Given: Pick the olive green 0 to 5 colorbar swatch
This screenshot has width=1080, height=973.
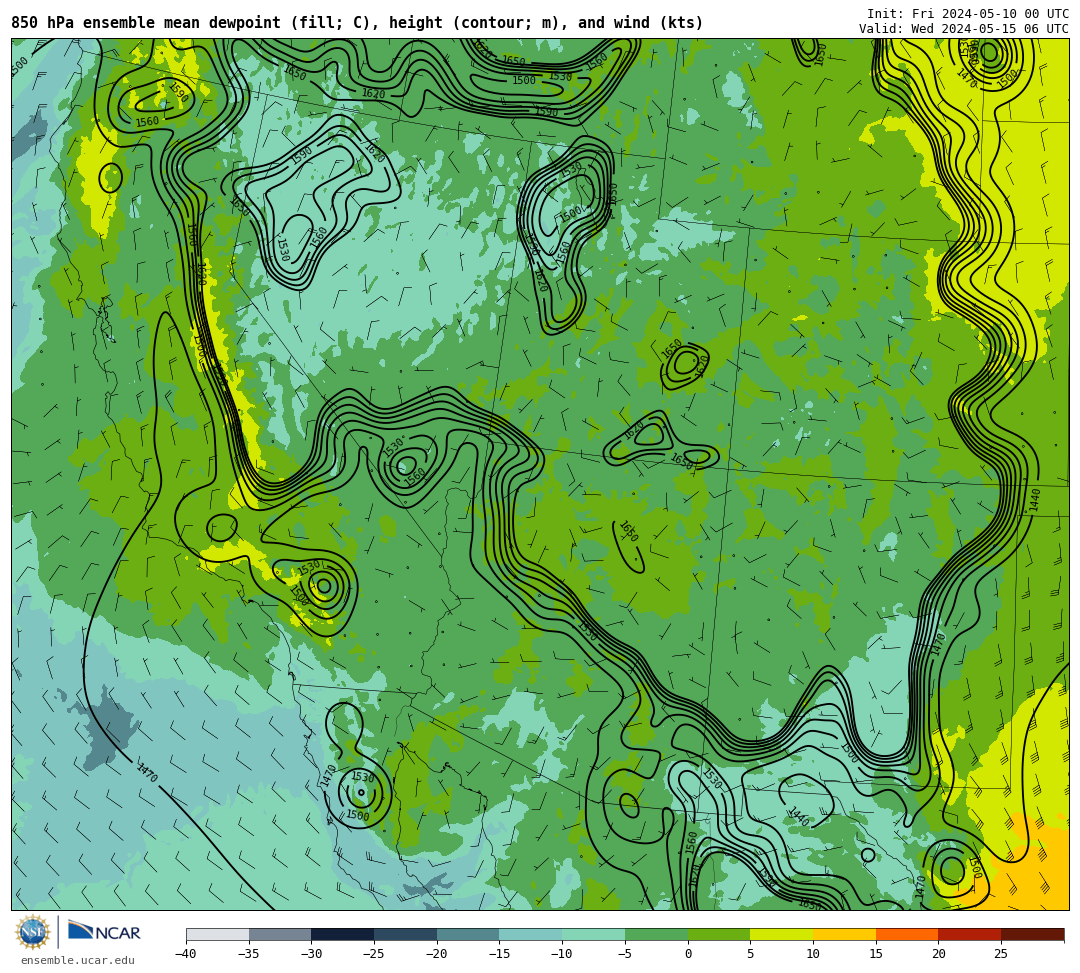Looking at the screenshot, I should 719,934.
